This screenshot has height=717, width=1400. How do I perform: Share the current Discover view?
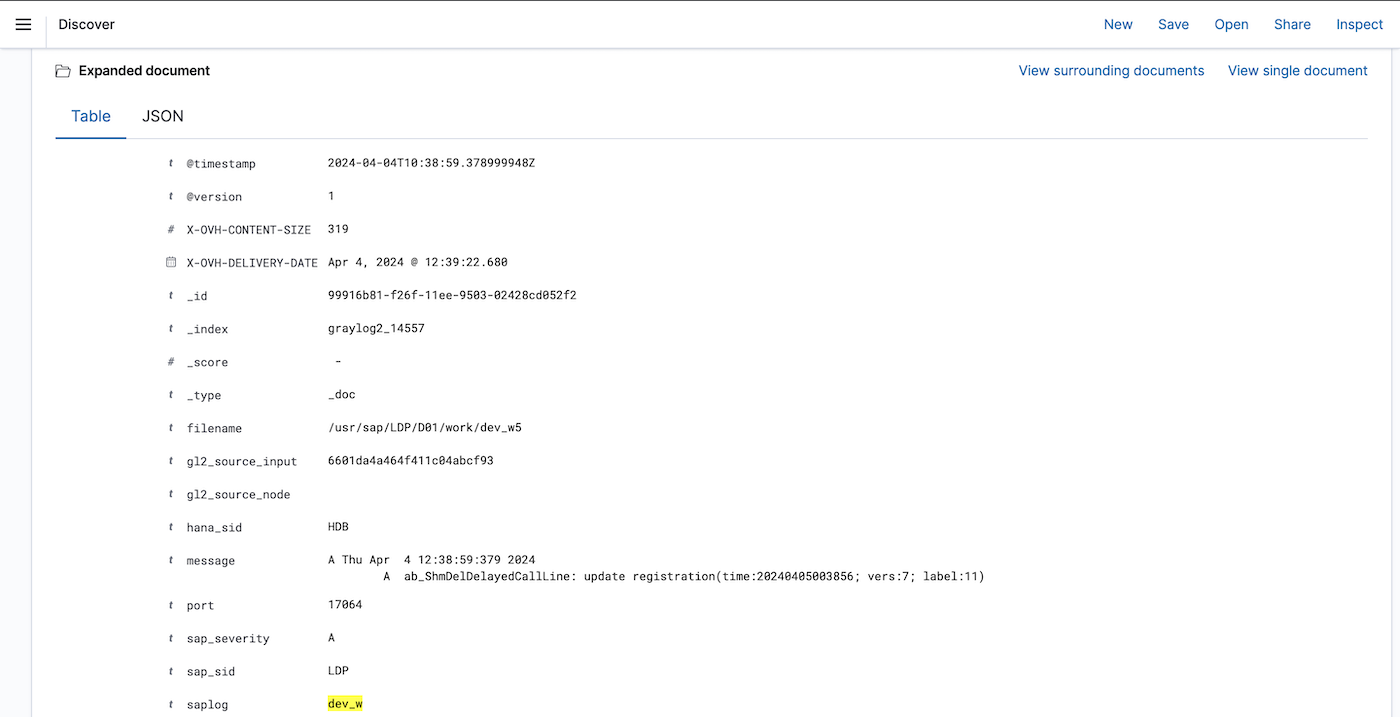[1292, 24]
